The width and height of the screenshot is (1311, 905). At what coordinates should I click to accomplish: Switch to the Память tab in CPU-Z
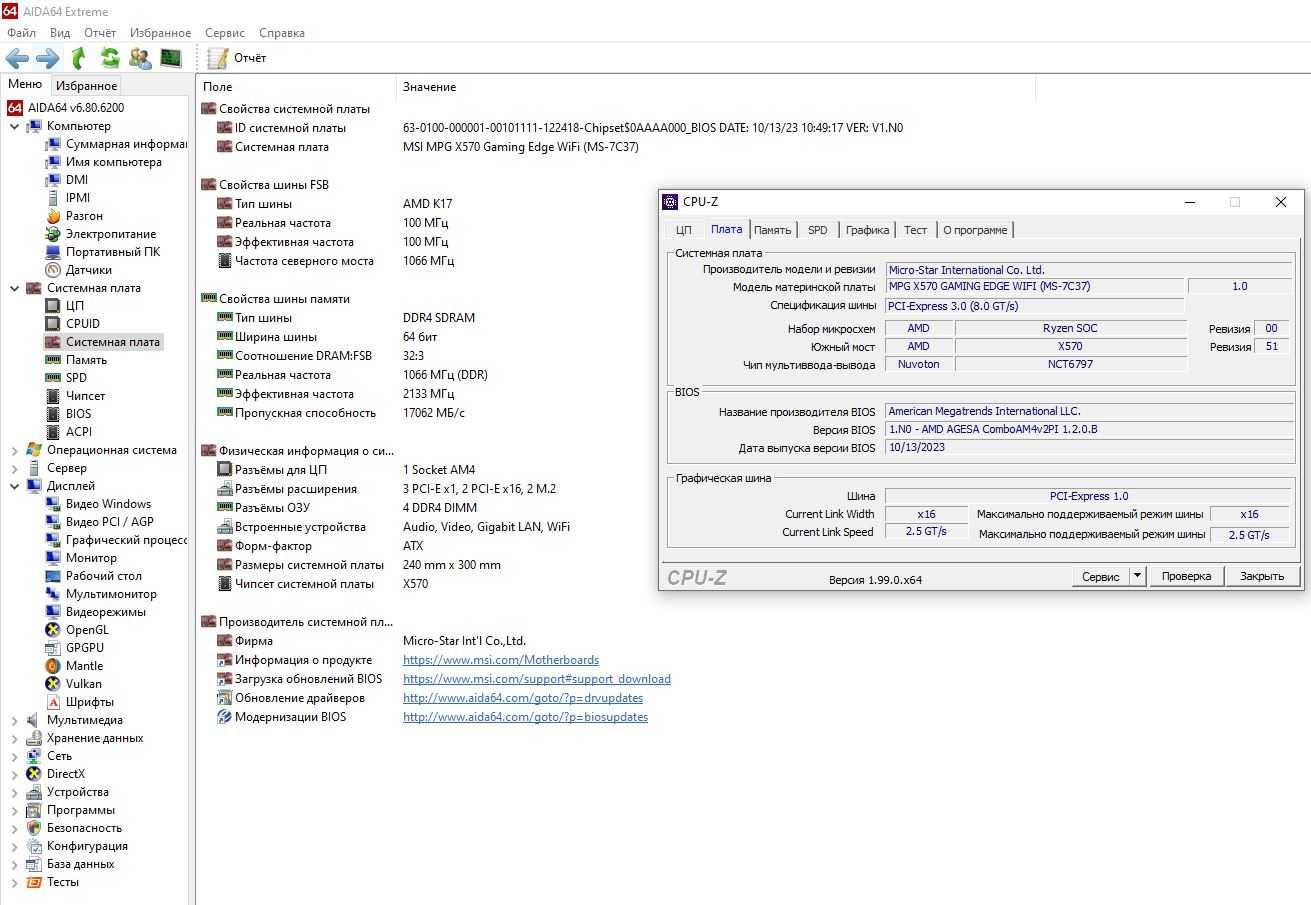pos(773,230)
